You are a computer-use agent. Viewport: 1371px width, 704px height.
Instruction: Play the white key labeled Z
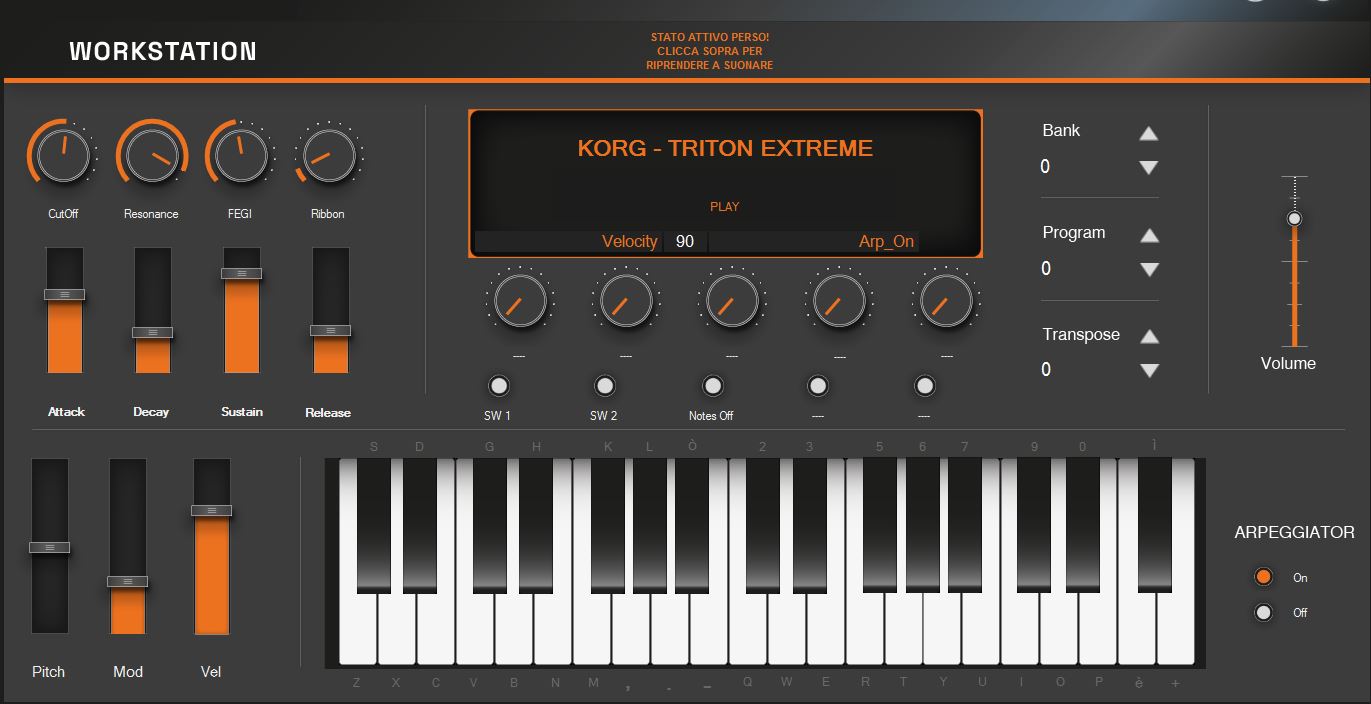(357, 630)
